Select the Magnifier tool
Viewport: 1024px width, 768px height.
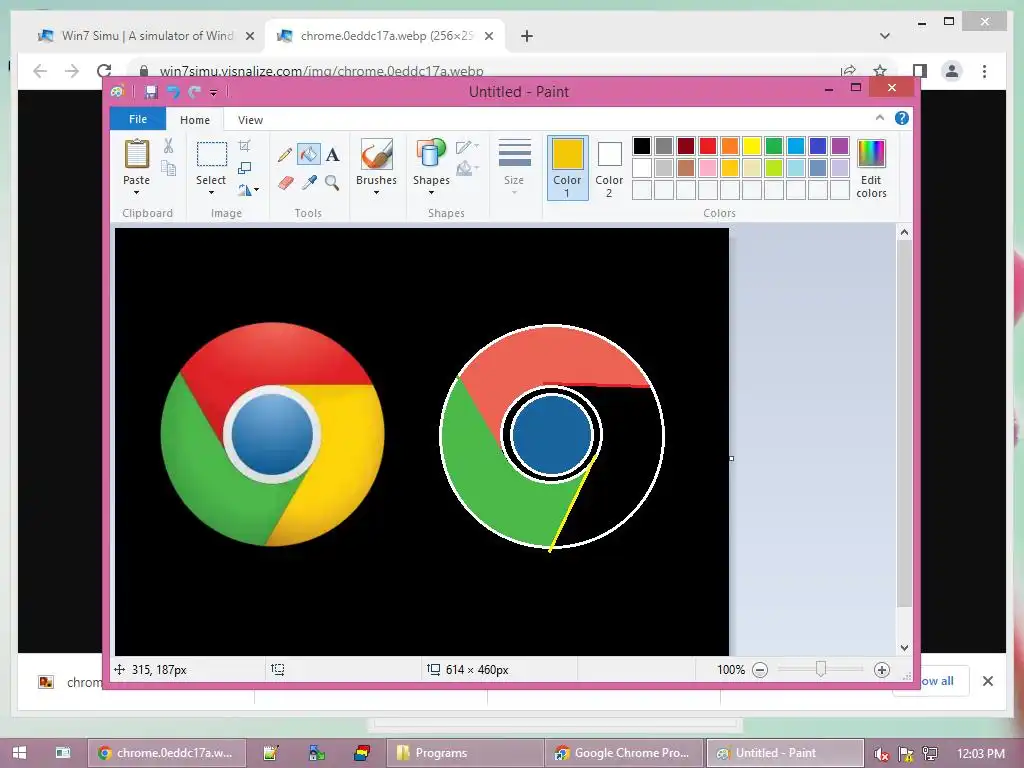point(332,182)
